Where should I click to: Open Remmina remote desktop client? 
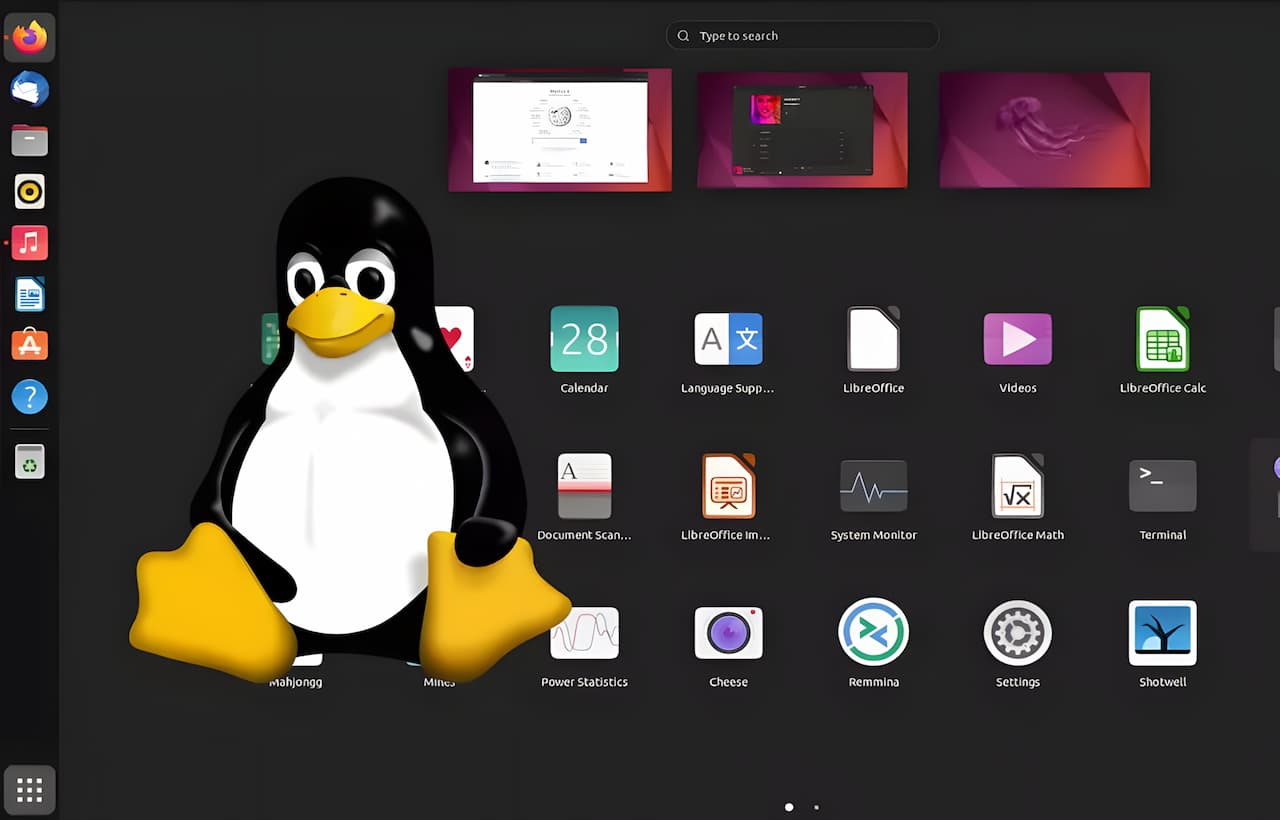click(873, 633)
